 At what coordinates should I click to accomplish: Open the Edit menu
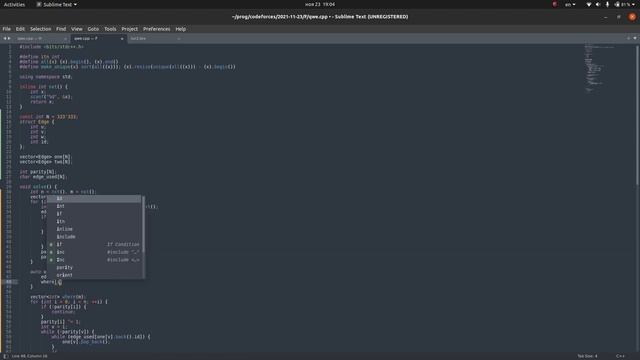[20, 29]
